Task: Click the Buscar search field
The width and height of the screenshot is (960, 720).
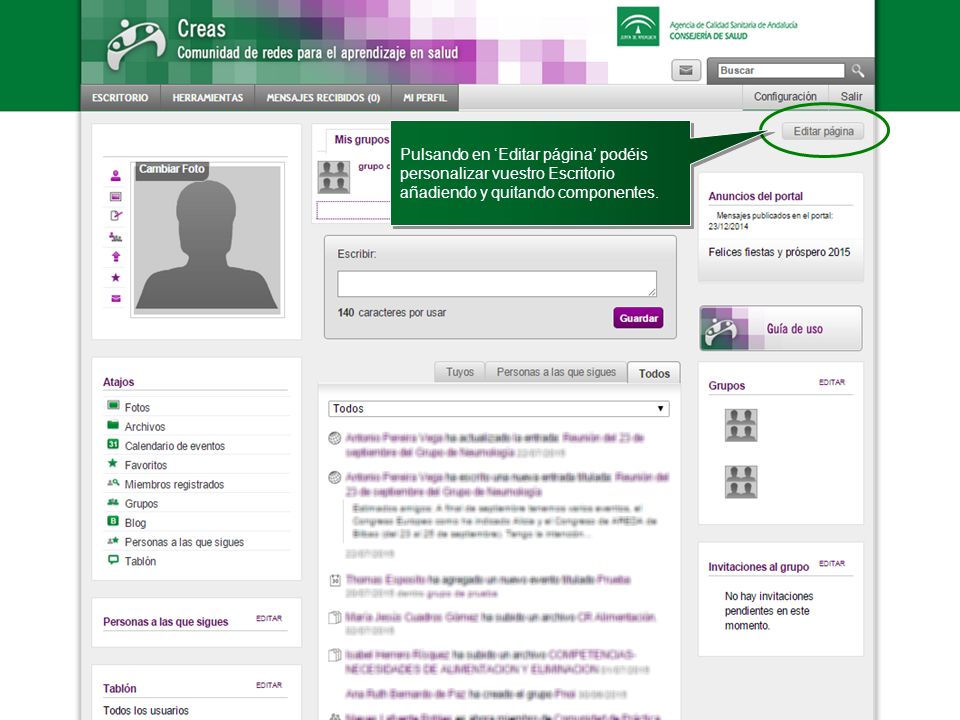Action: point(781,70)
